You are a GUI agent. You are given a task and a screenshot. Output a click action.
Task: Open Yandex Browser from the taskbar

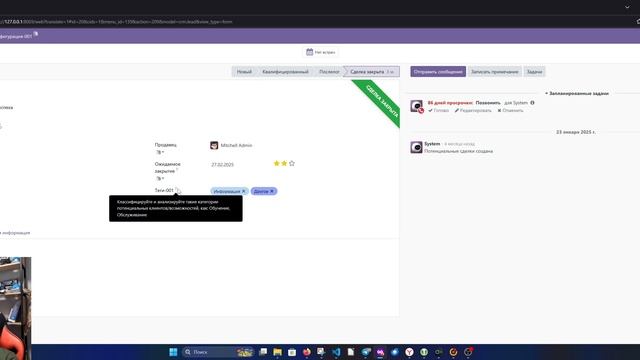point(409,352)
